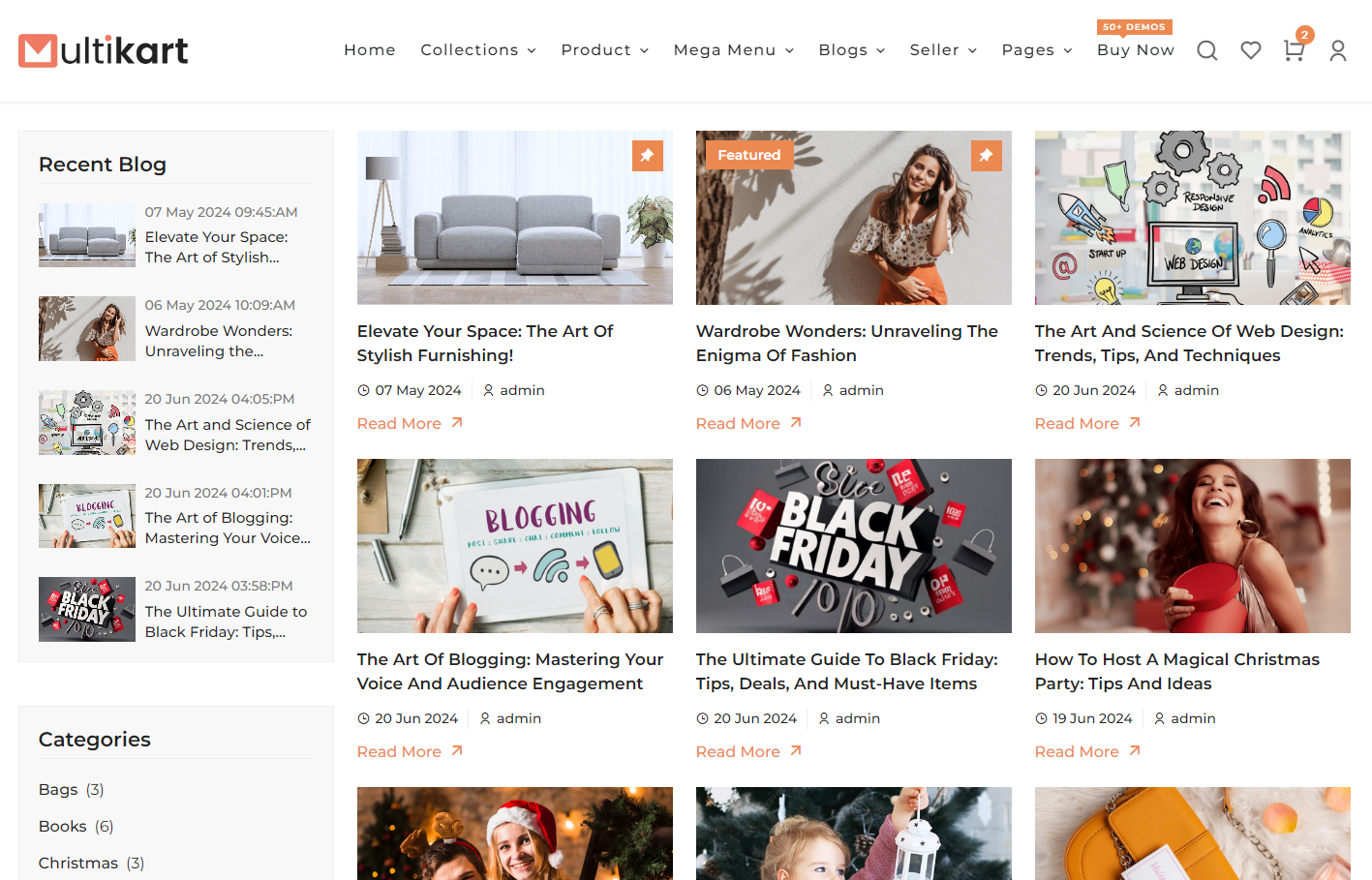Click the wishlist heart icon
1372x880 pixels.
(1251, 50)
